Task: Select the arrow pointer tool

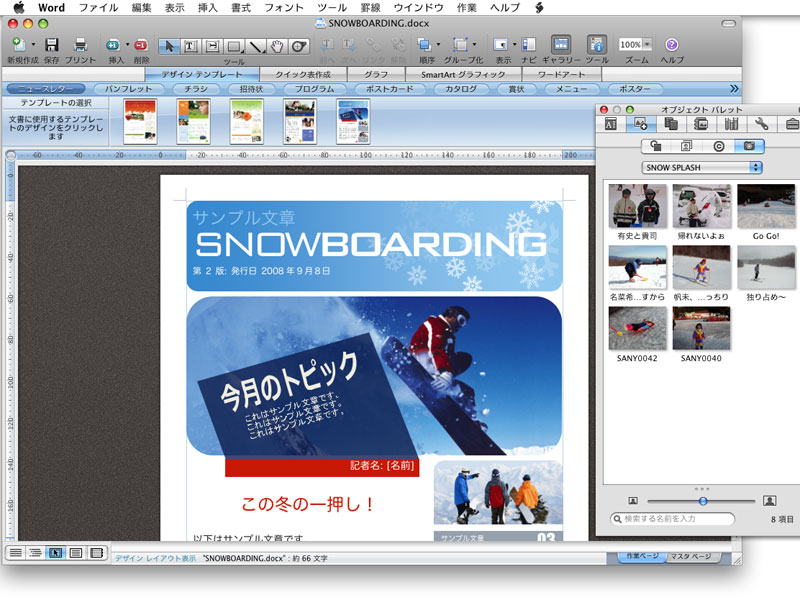Action: 169,46
